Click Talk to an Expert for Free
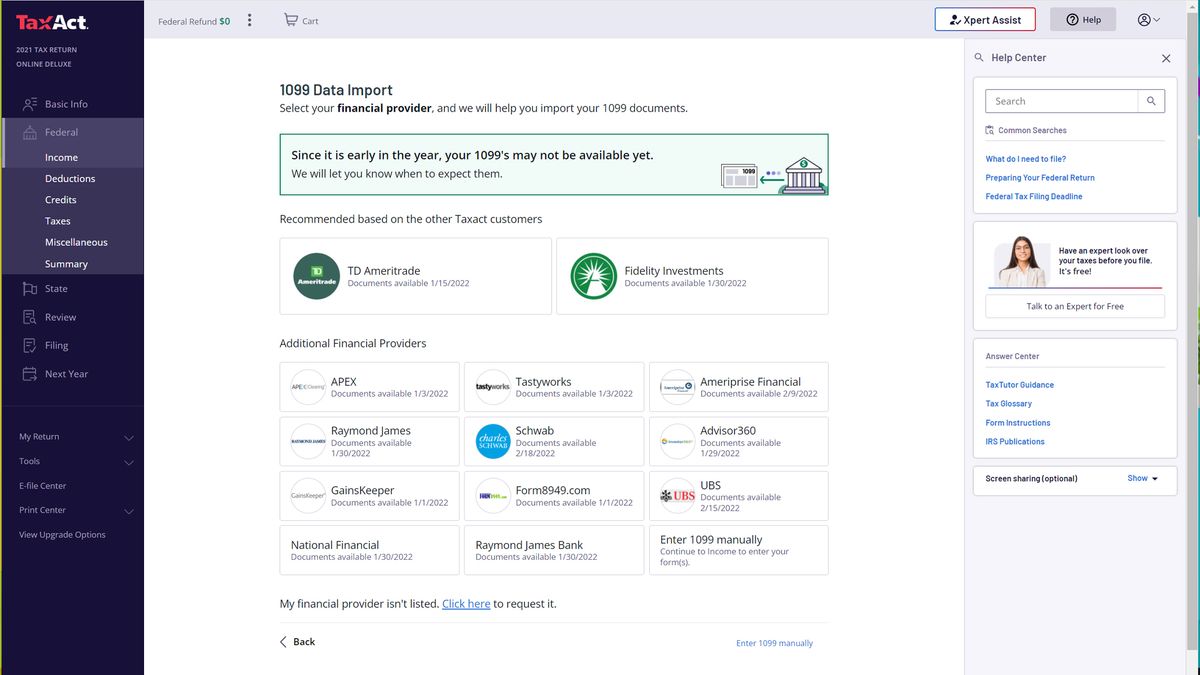The image size is (1200, 675). click(x=1075, y=306)
